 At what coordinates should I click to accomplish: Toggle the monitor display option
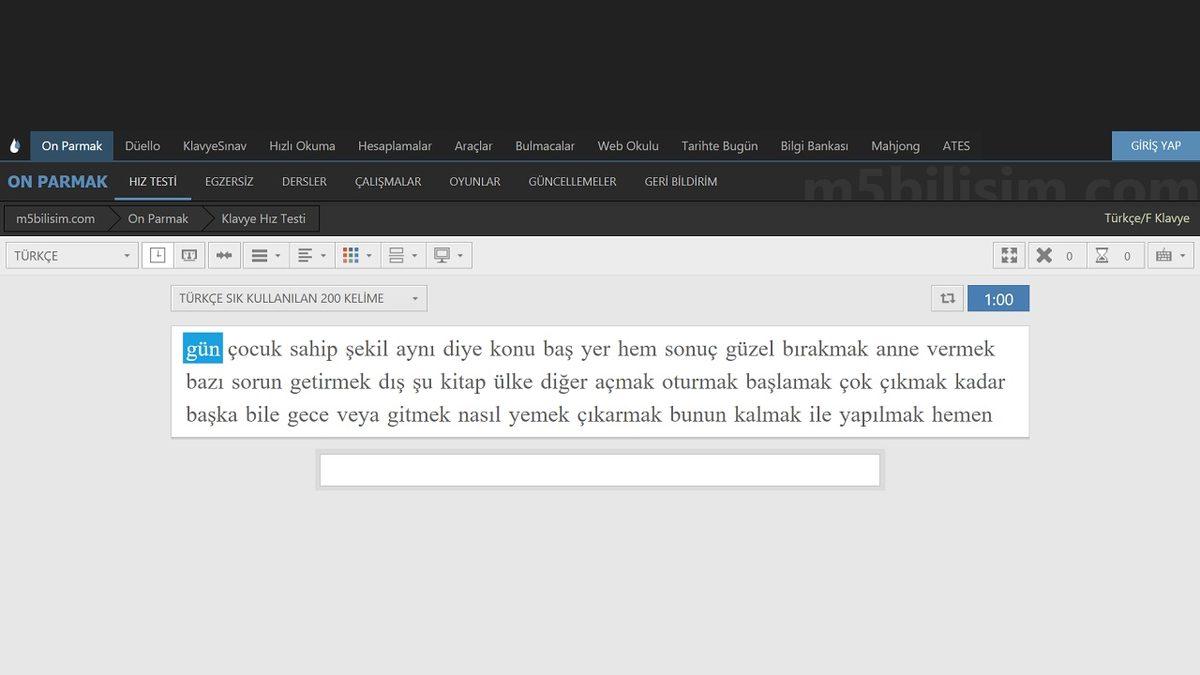click(x=443, y=255)
